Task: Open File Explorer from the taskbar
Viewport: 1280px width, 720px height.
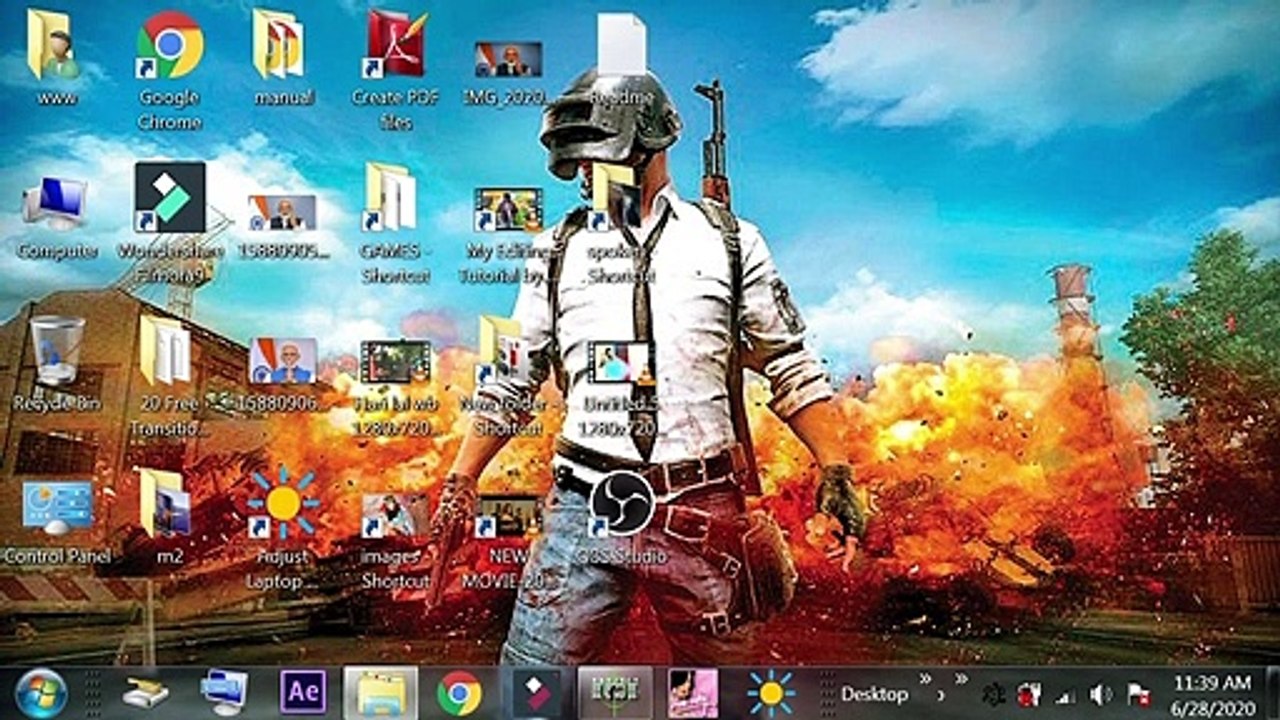Action: 381,693
